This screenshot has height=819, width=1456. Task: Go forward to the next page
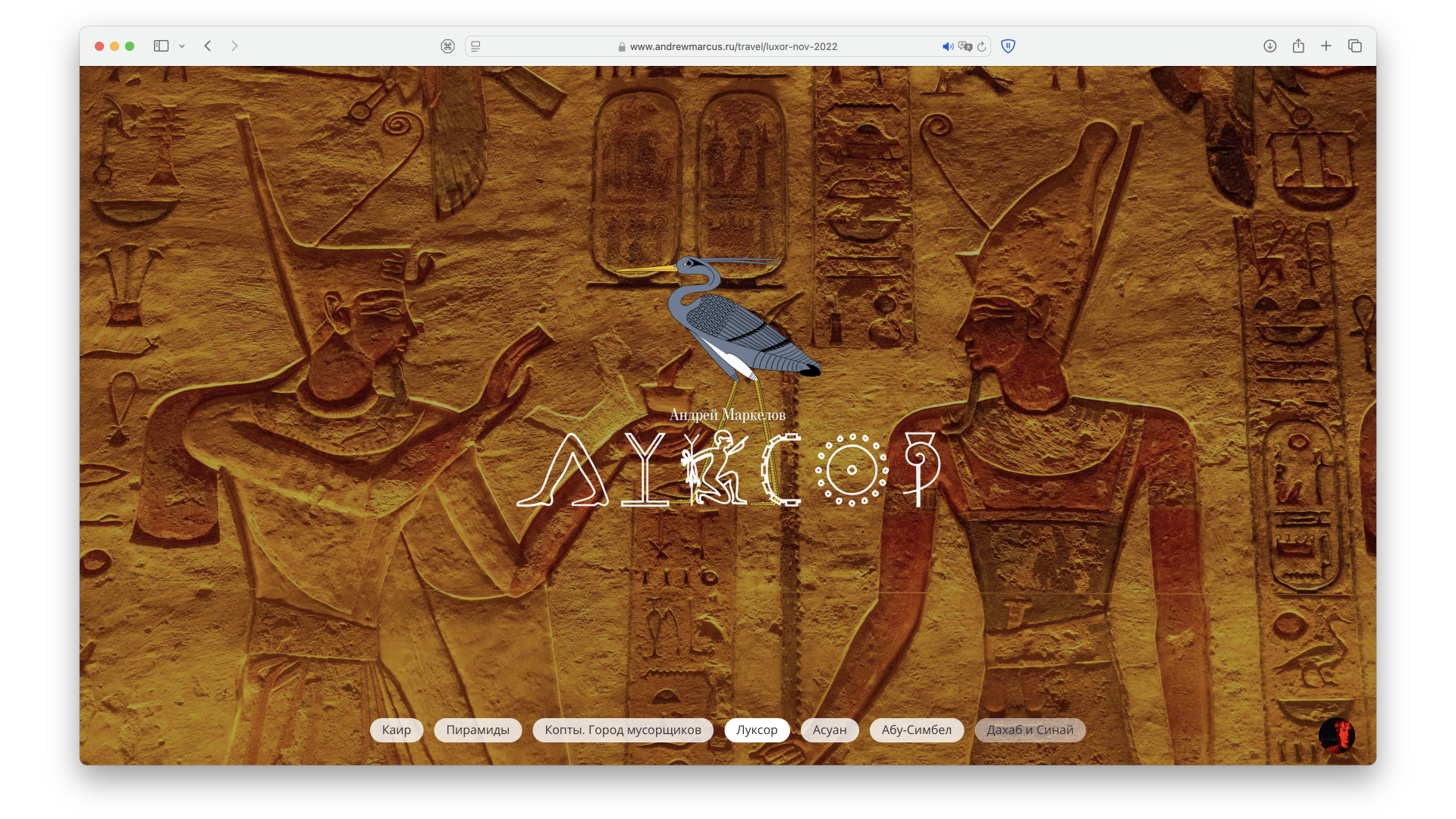click(234, 46)
